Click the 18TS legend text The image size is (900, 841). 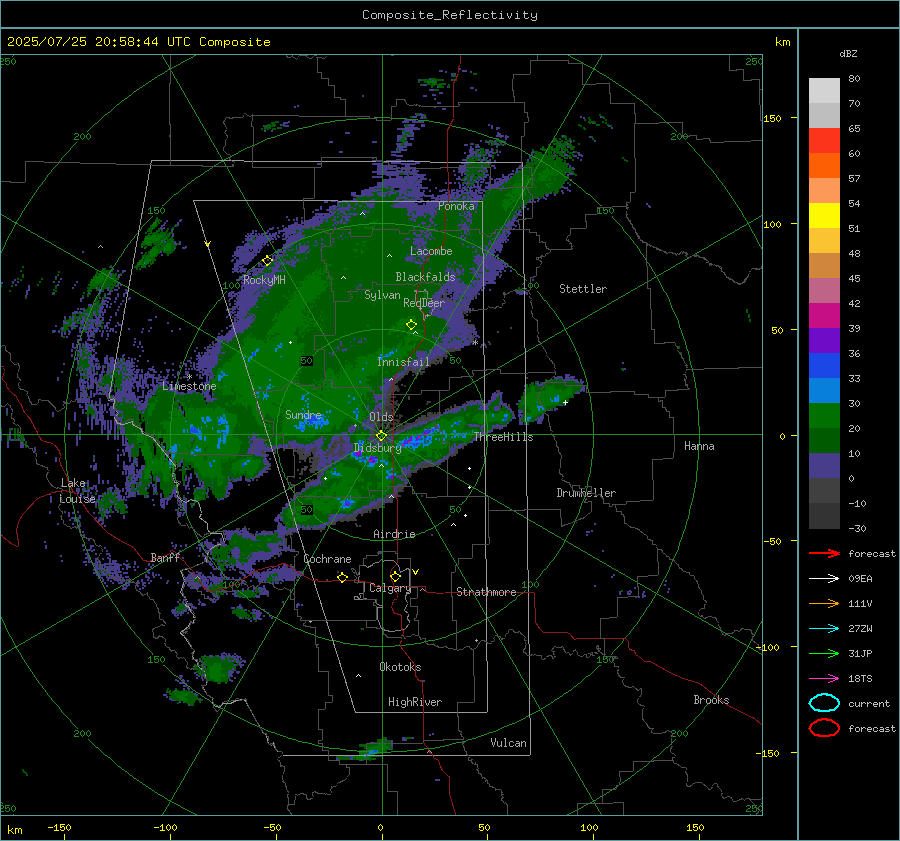pos(860,679)
